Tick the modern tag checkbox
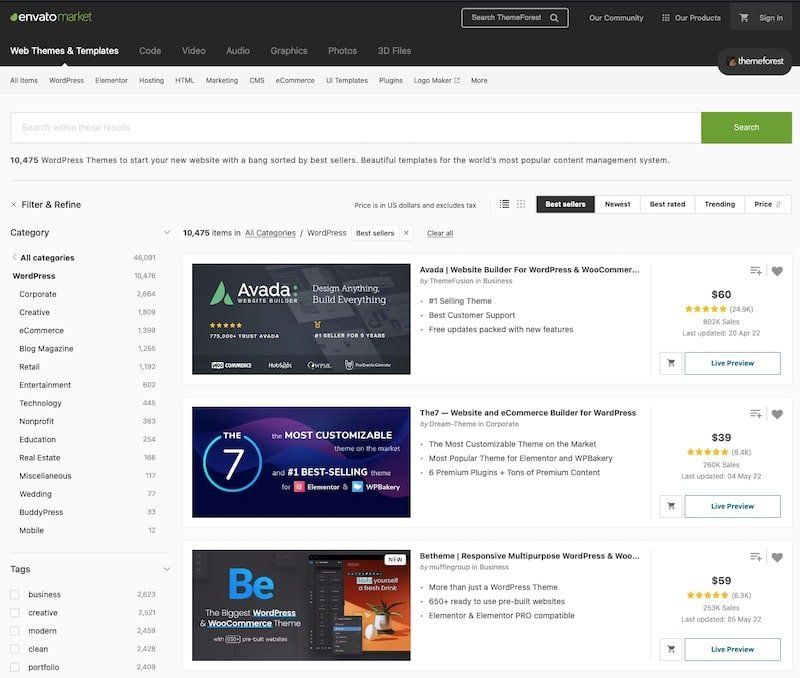 (15, 631)
